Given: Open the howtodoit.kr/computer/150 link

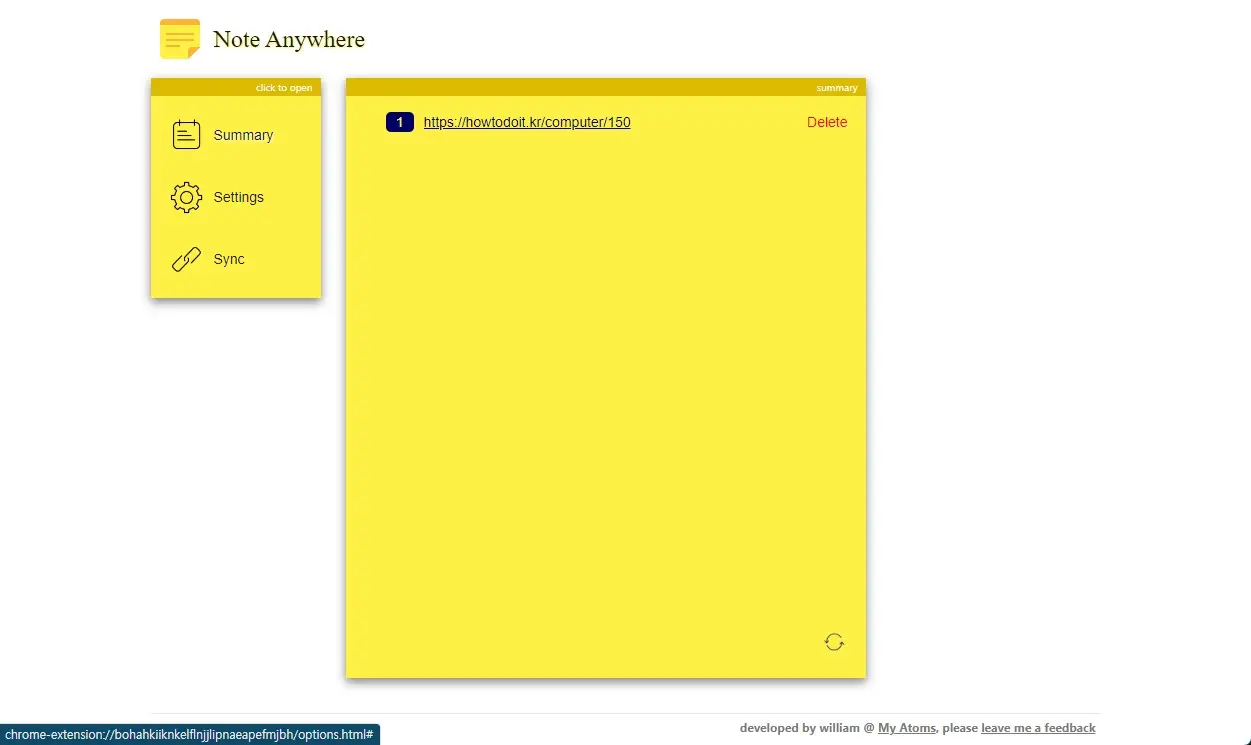Looking at the screenshot, I should tap(527, 122).
